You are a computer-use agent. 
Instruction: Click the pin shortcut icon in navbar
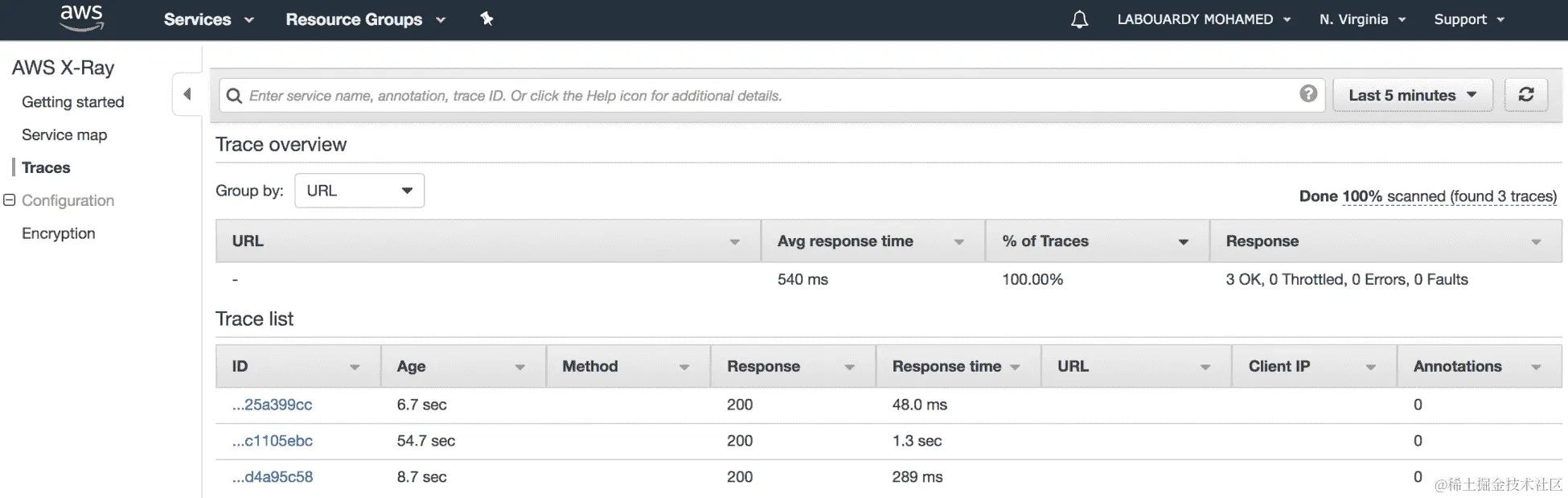pyautogui.click(x=486, y=19)
